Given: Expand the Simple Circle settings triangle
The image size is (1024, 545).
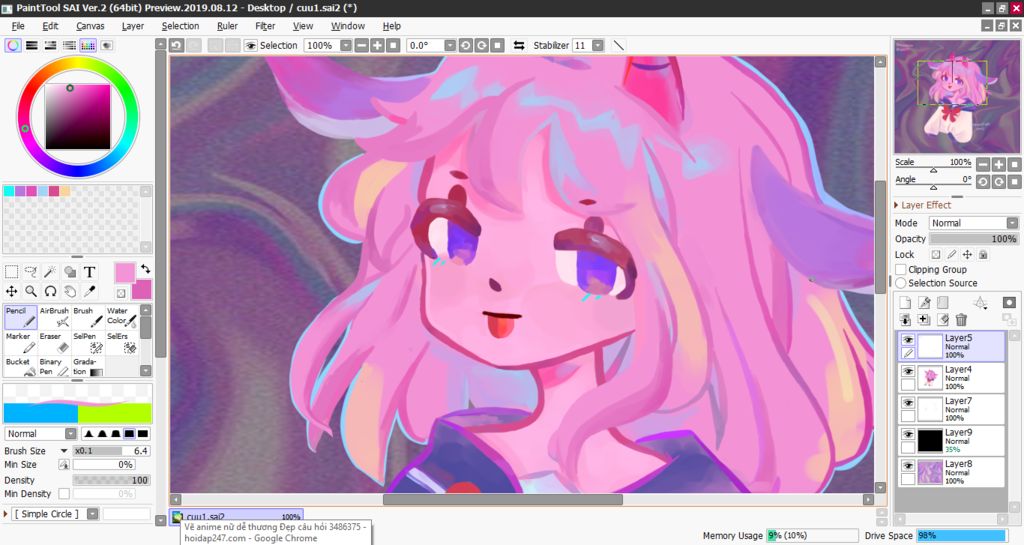Looking at the screenshot, I should [x=6, y=514].
